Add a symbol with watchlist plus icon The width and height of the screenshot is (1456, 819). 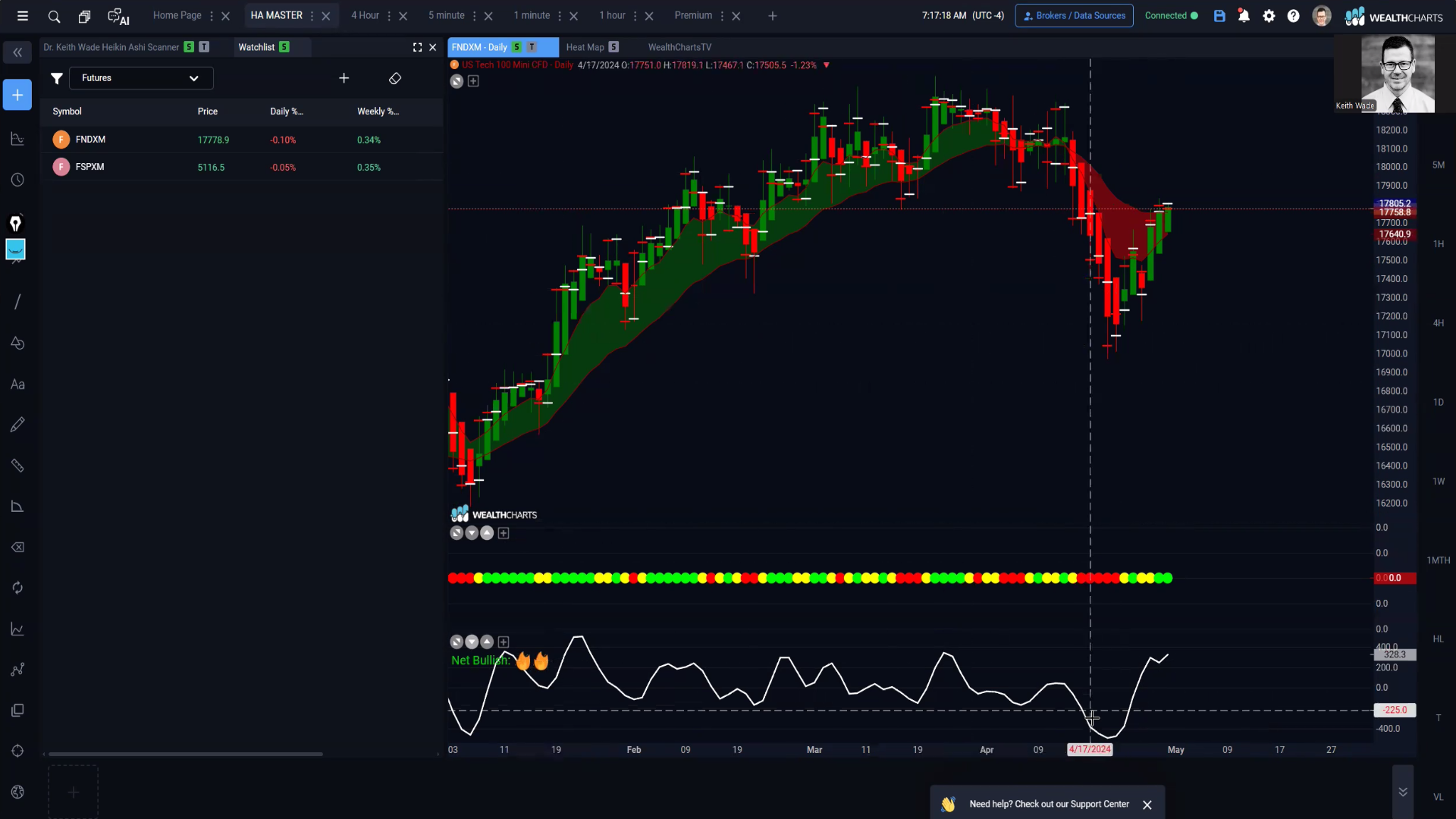[x=344, y=78]
